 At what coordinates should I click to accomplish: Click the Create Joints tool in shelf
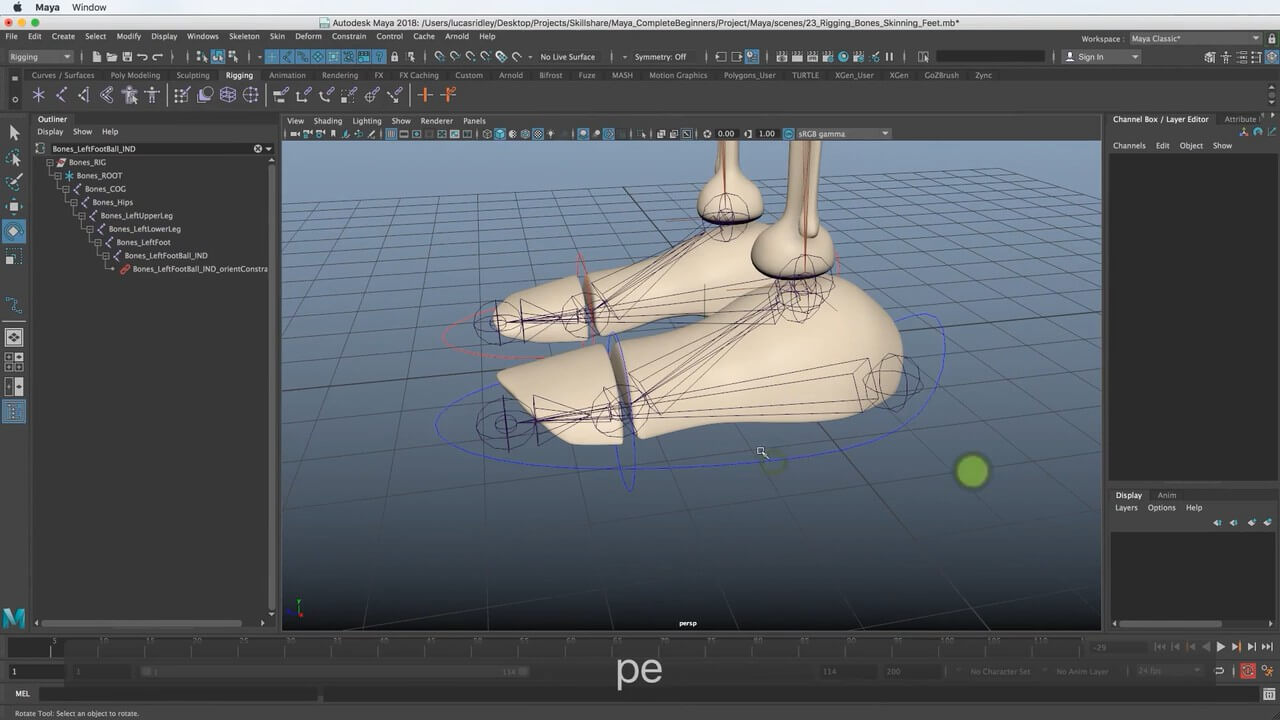click(61, 95)
